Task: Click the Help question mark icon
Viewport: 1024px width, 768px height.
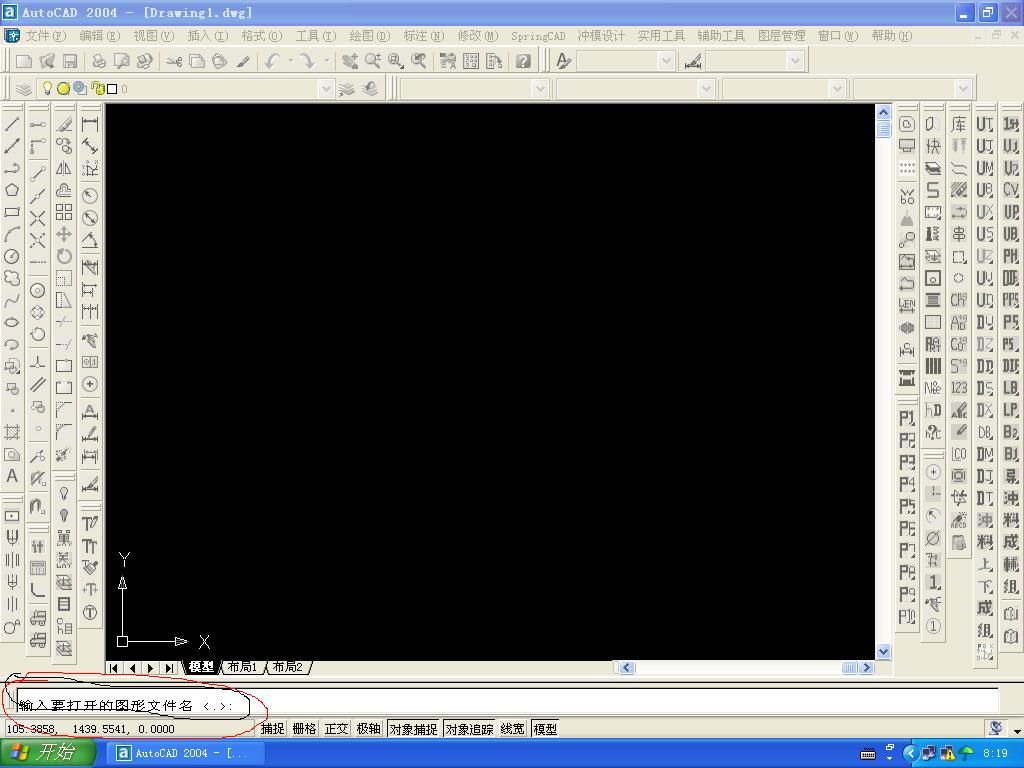Action: pos(523,61)
